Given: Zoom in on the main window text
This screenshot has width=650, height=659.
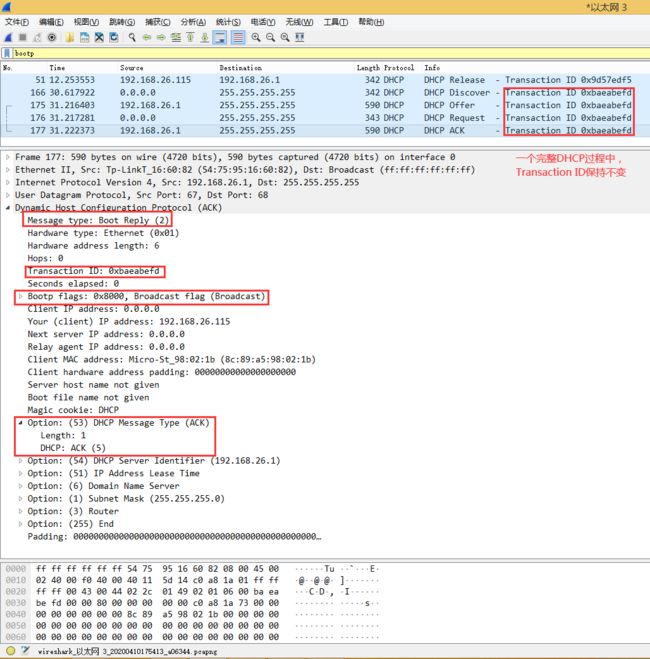Looking at the screenshot, I should click(255, 37).
